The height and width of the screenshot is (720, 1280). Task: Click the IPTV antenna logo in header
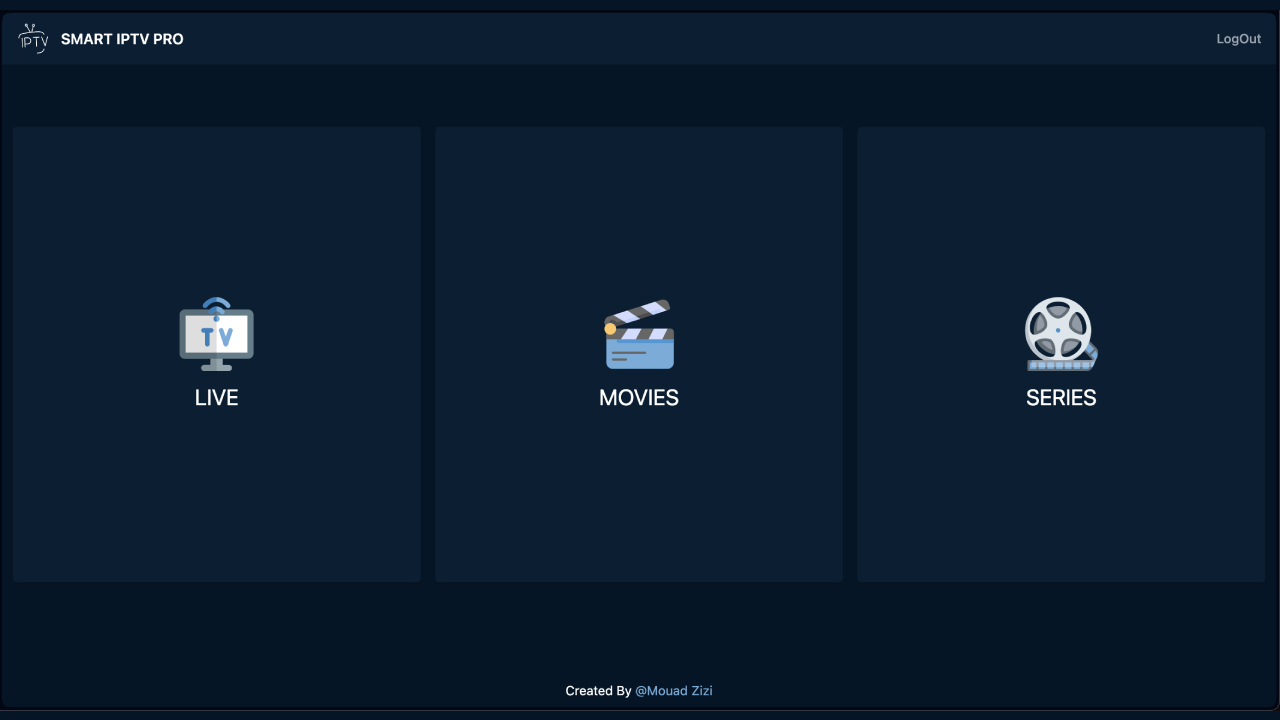click(33, 39)
